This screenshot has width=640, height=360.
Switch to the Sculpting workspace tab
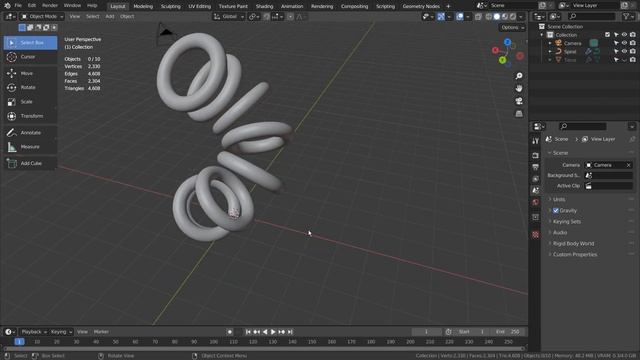click(x=170, y=6)
